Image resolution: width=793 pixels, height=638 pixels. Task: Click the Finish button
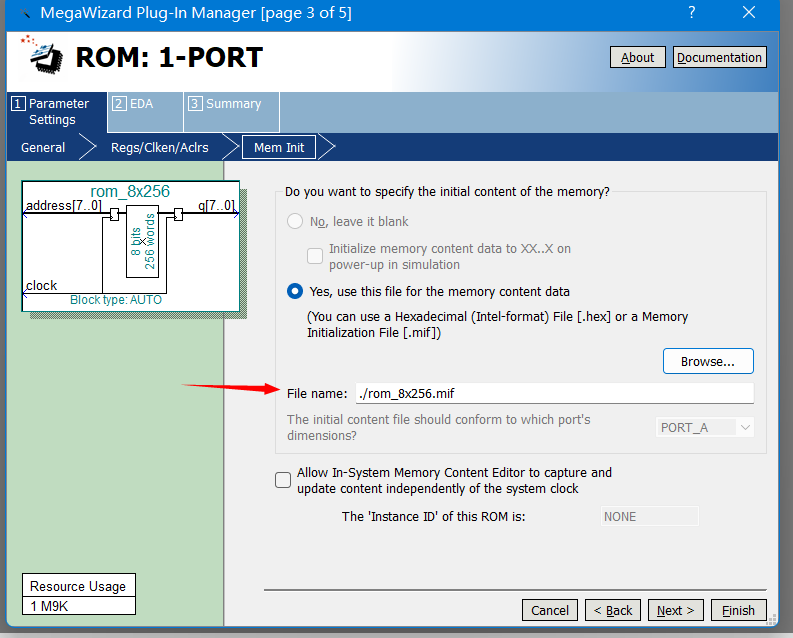pos(738,610)
